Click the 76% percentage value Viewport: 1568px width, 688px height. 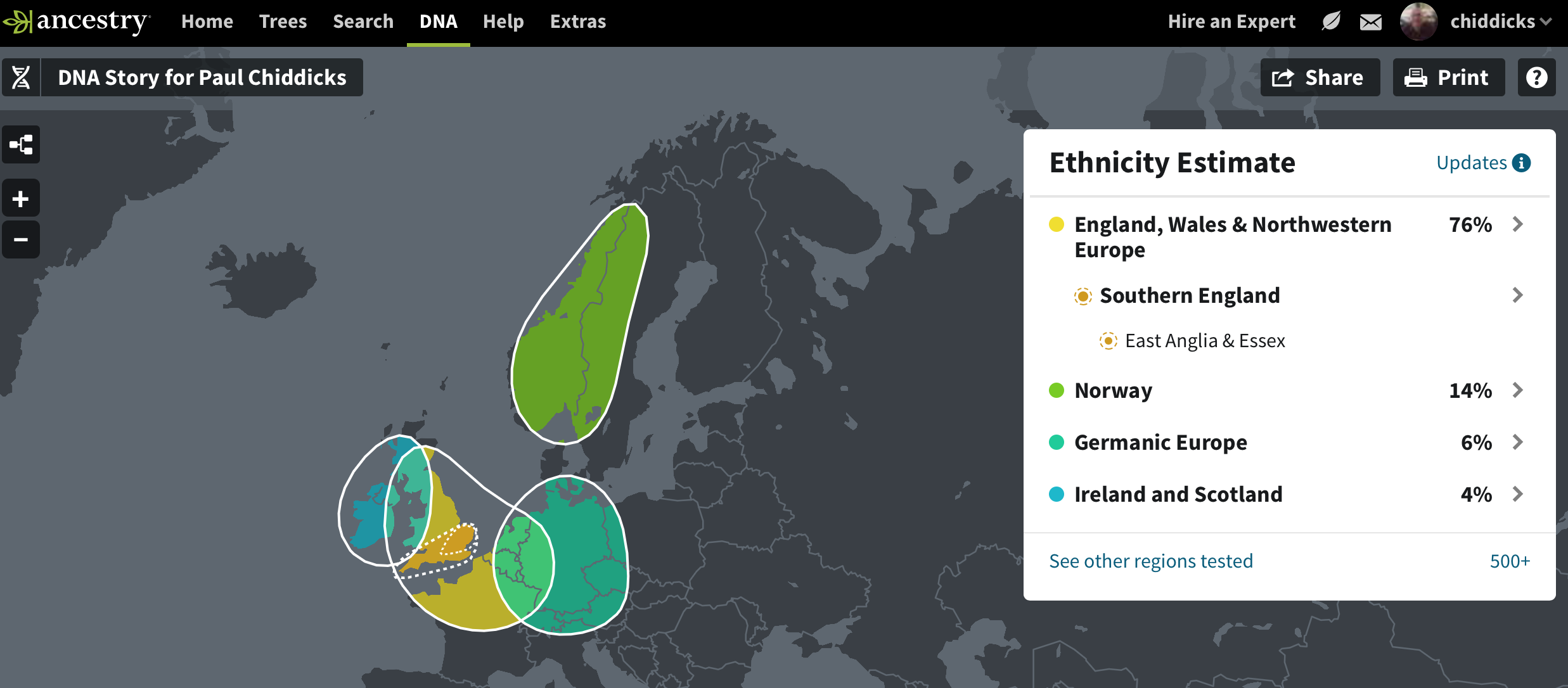point(1470,224)
